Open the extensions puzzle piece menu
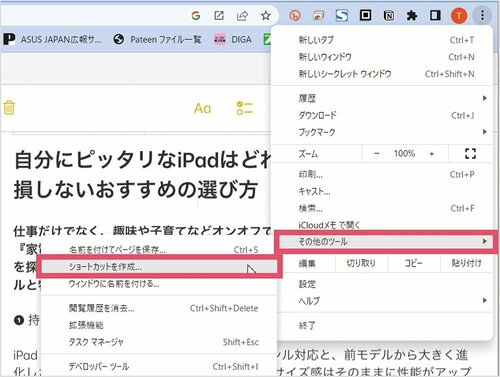The image size is (500, 377). (x=412, y=15)
